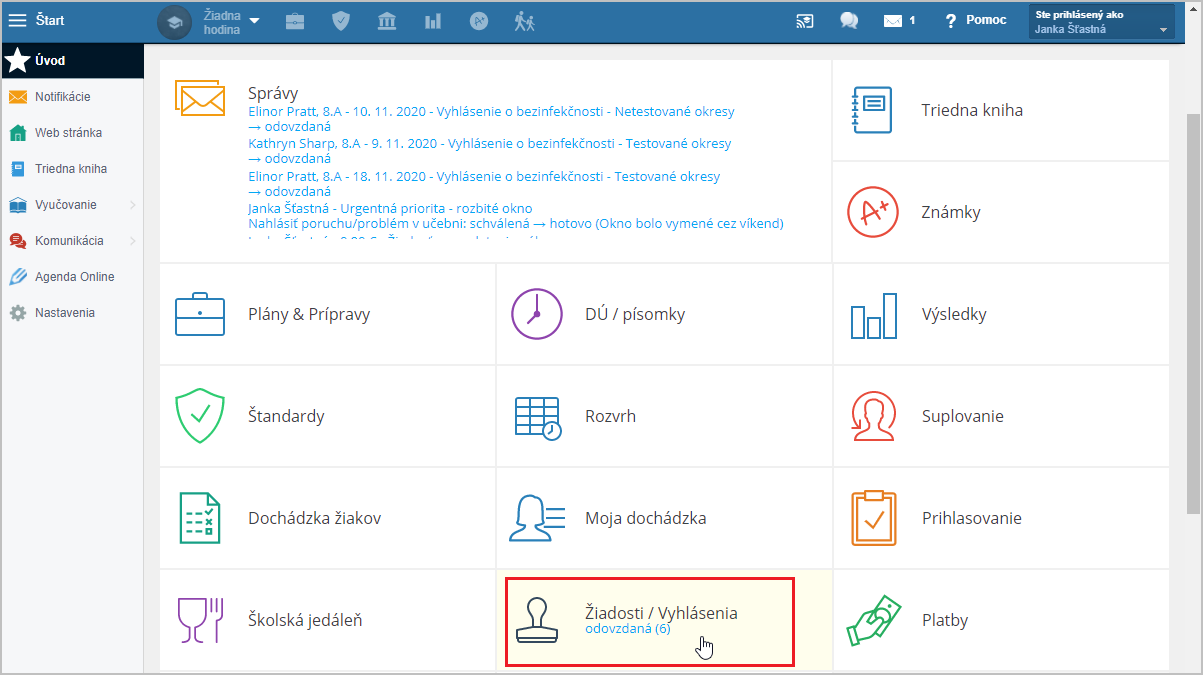Click the round A+ grade icon in top toolbar
Viewport: 1203px width, 675px height.
coord(479,21)
